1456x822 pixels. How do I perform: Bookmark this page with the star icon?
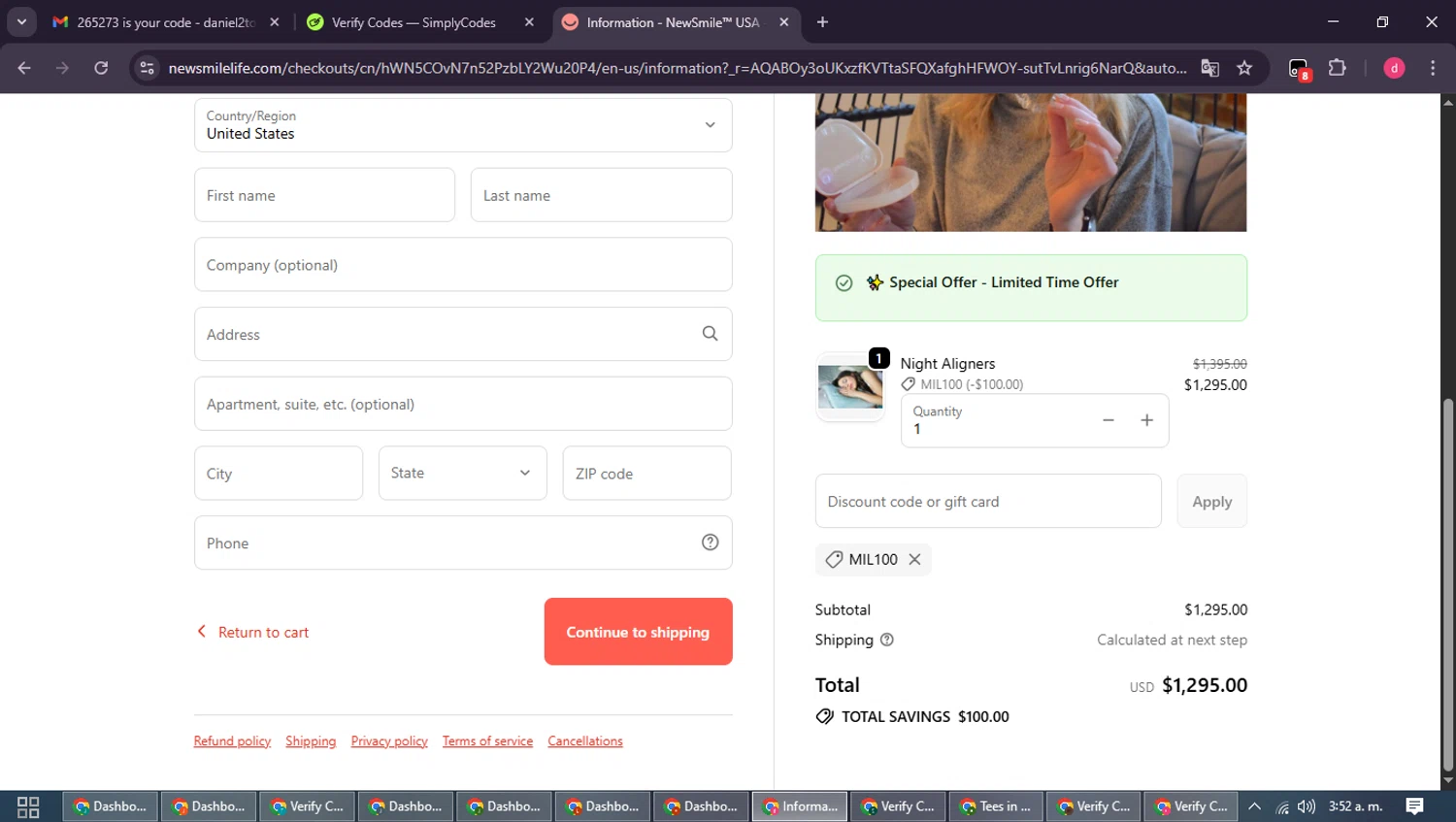(x=1244, y=68)
